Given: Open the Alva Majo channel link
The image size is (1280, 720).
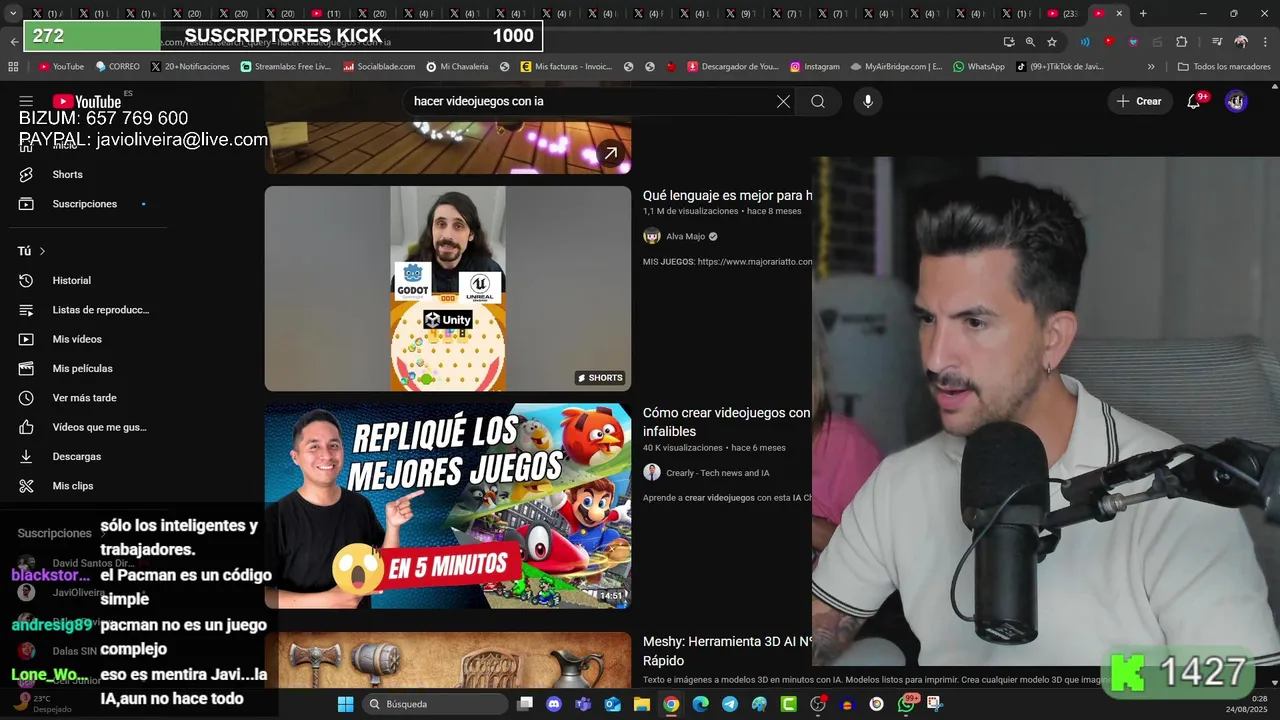Looking at the screenshot, I should click(x=685, y=237).
